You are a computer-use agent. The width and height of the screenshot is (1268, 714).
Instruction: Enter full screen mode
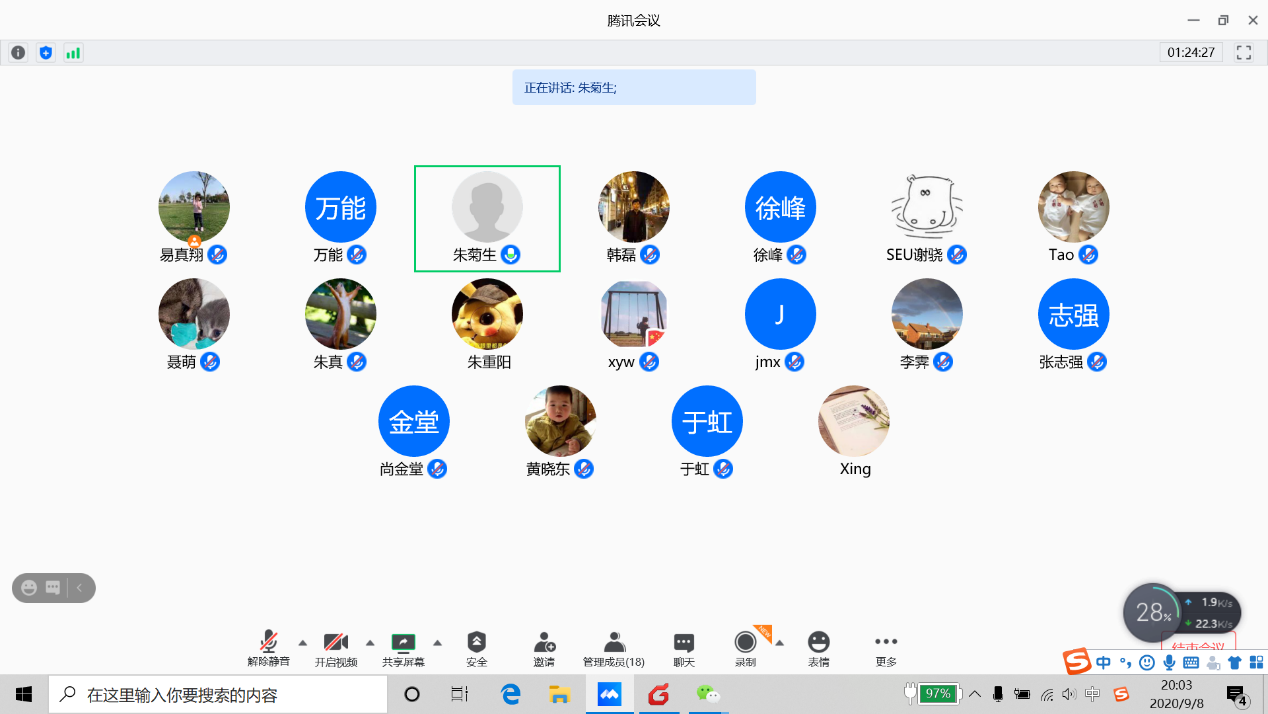point(1244,53)
